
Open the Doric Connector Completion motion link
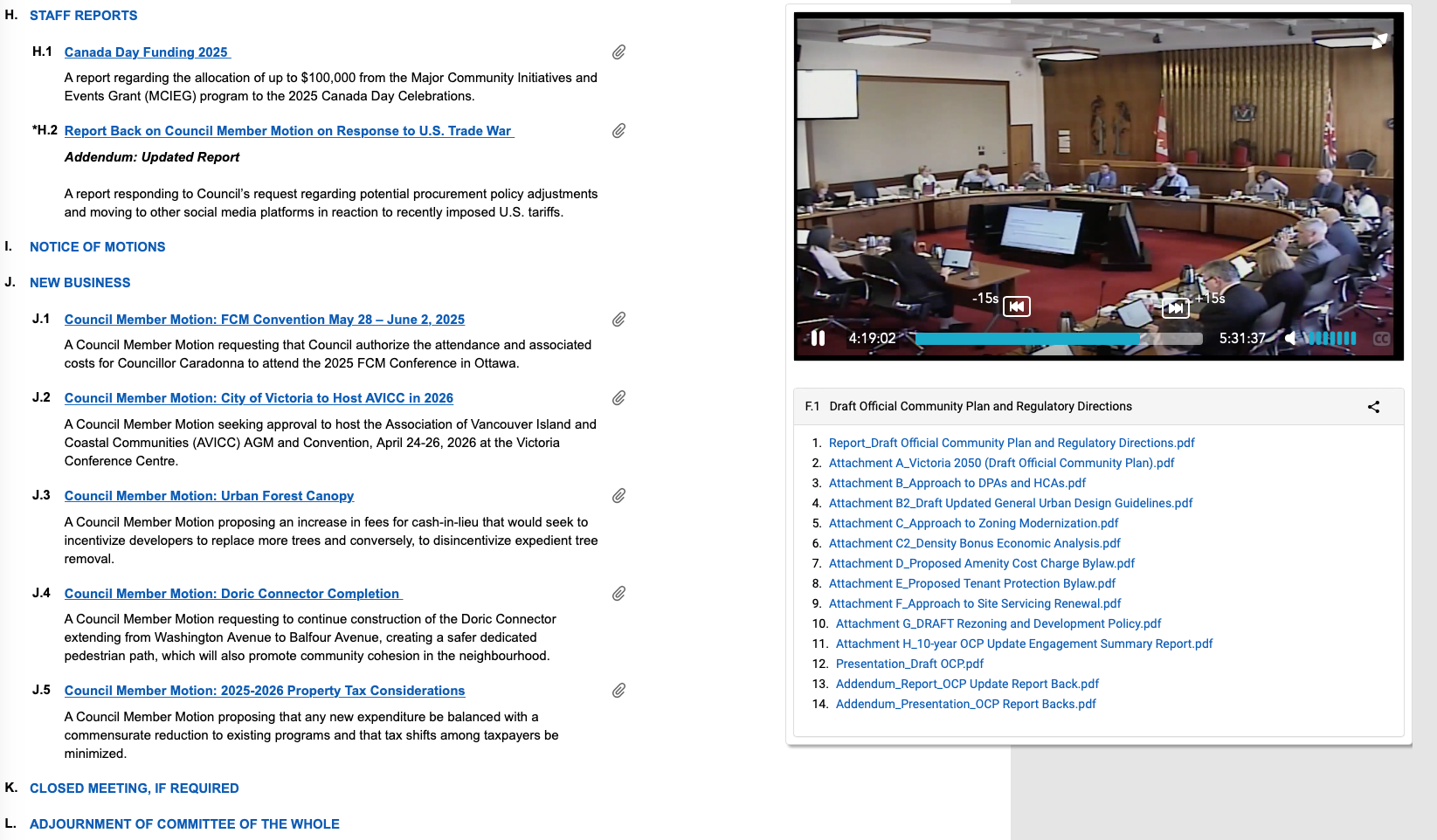(231, 594)
